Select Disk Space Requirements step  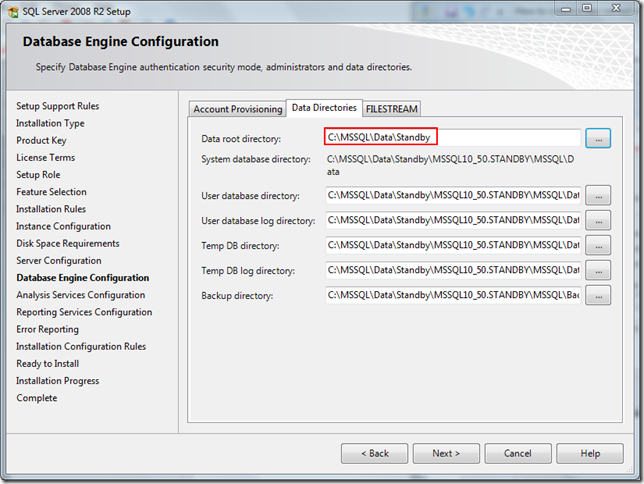(68, 244)
